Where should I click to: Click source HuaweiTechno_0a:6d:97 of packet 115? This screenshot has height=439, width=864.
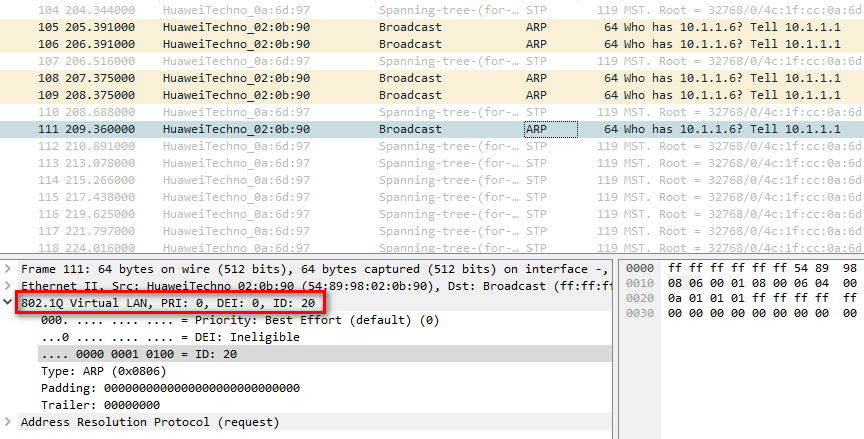236,197
